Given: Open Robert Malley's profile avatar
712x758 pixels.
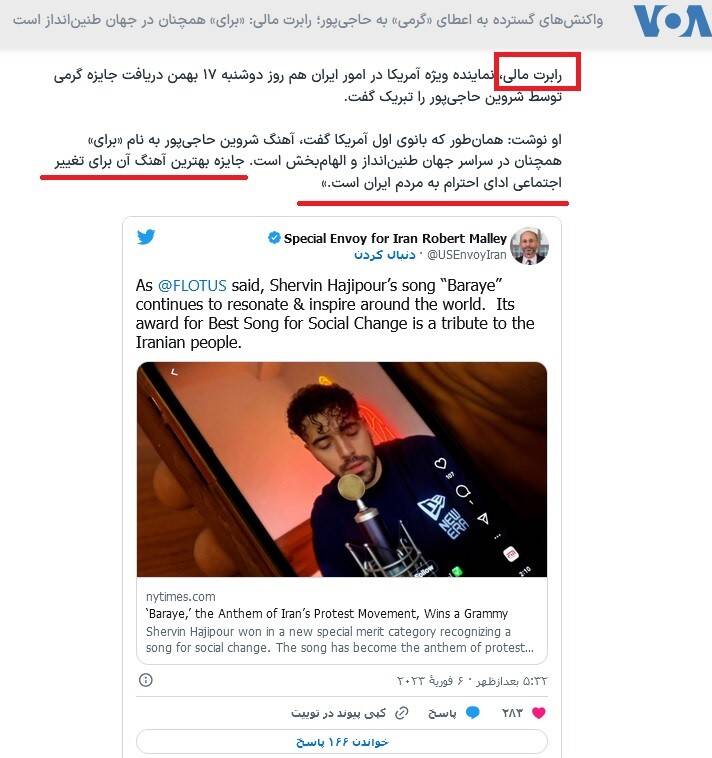Looking at the screenshot, I should coord(529,246).
